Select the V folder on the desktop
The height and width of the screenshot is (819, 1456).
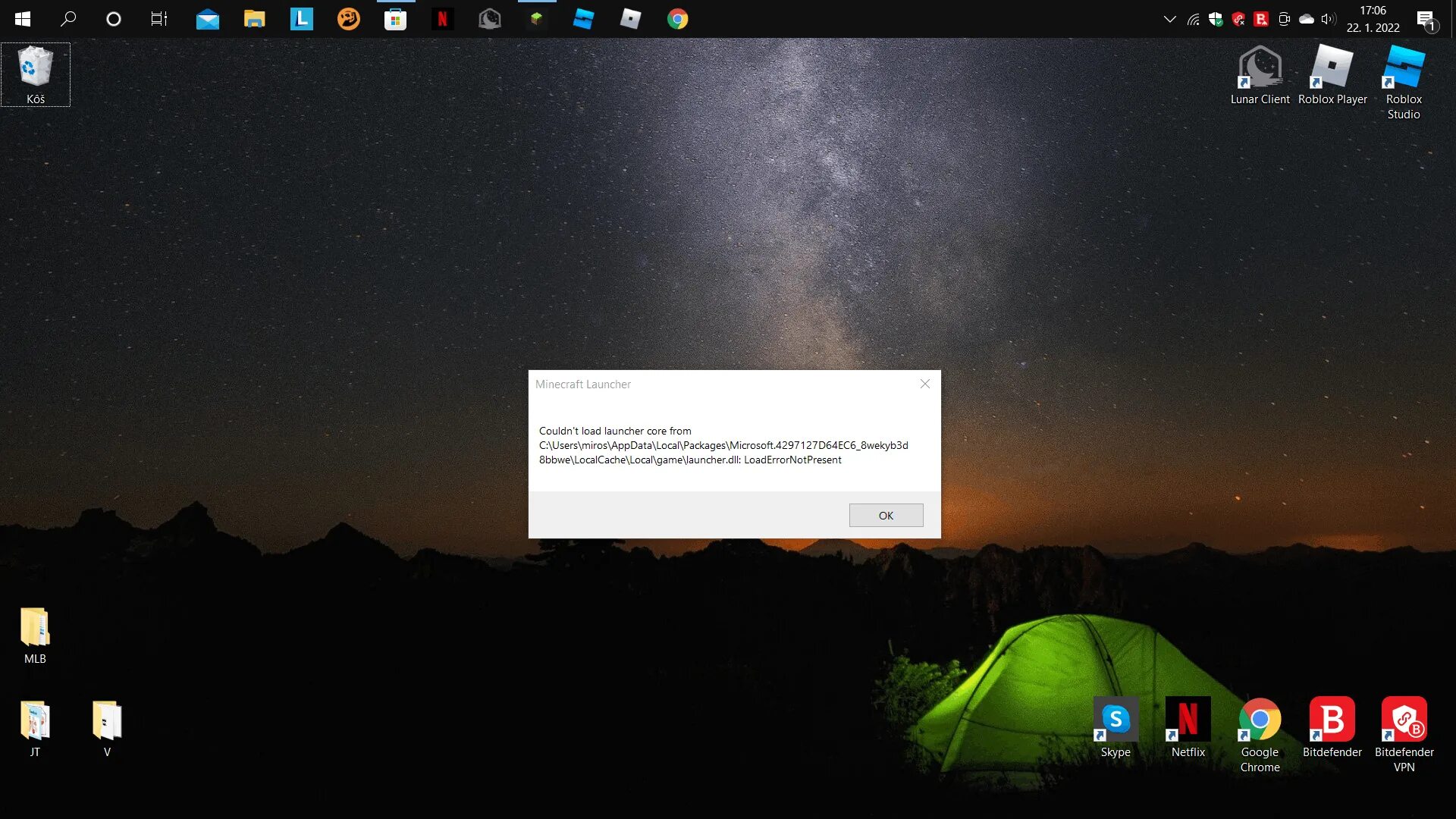point(107,729)
